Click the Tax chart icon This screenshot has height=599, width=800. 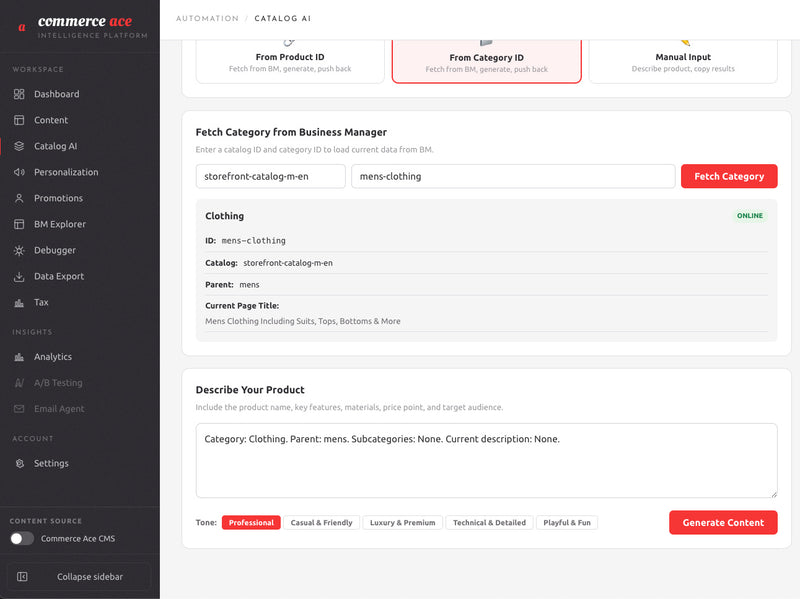point(19,303)
